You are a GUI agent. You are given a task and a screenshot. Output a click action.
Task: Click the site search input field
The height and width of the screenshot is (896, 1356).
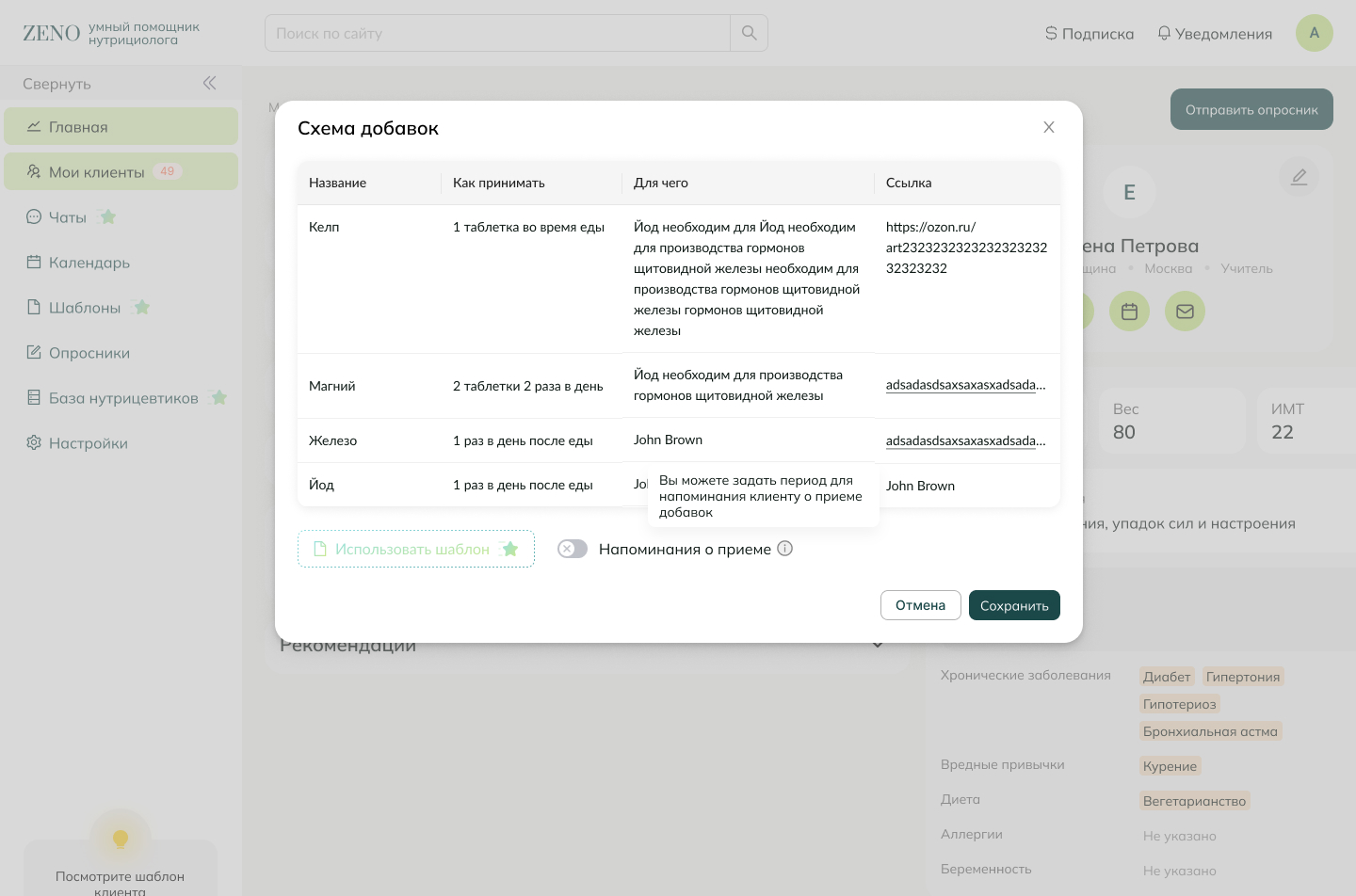tap(497, 33)
